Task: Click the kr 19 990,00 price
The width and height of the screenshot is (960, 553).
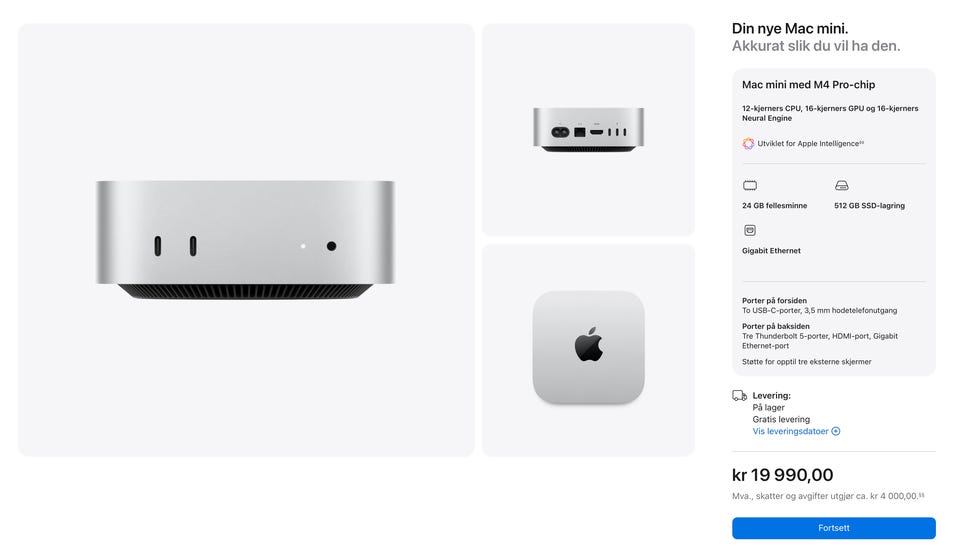Action: pos(782,475)
